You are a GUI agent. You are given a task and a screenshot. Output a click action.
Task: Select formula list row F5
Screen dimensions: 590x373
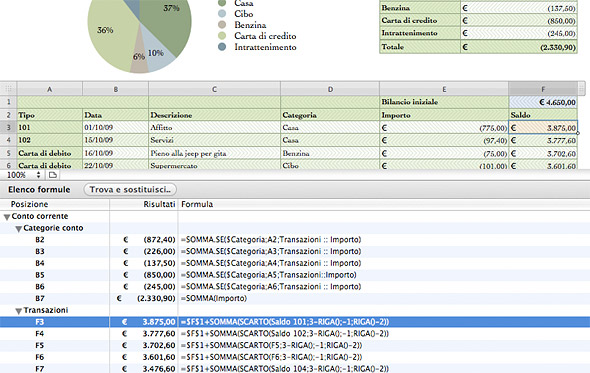(295, 345)
